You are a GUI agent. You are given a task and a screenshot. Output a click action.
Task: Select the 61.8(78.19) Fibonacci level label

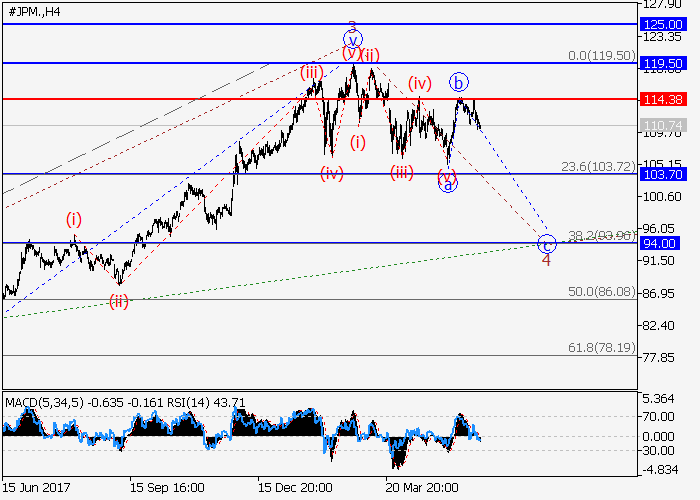(601, 347)
